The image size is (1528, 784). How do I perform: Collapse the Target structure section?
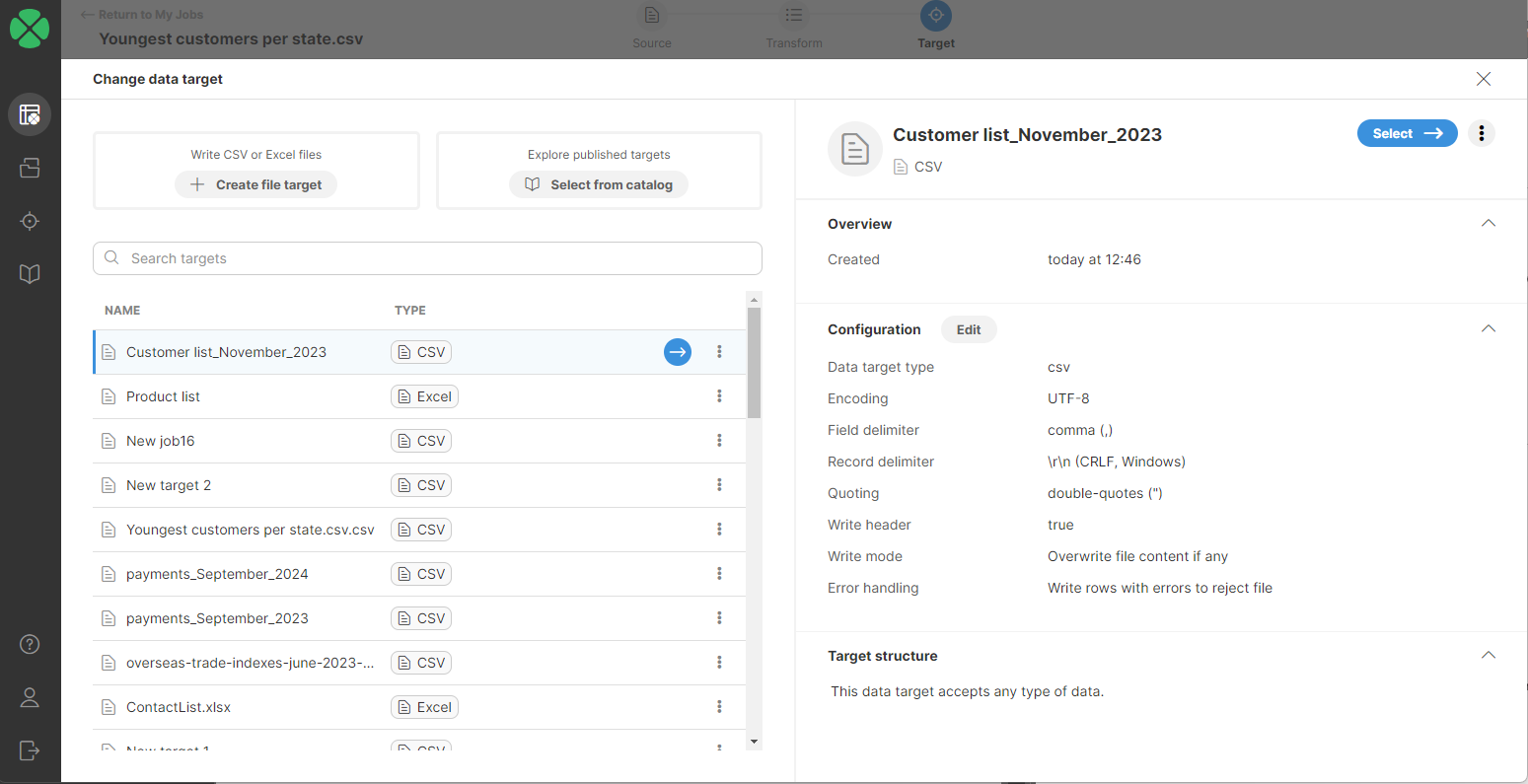pyautogui.click(x=1489, y=656)
